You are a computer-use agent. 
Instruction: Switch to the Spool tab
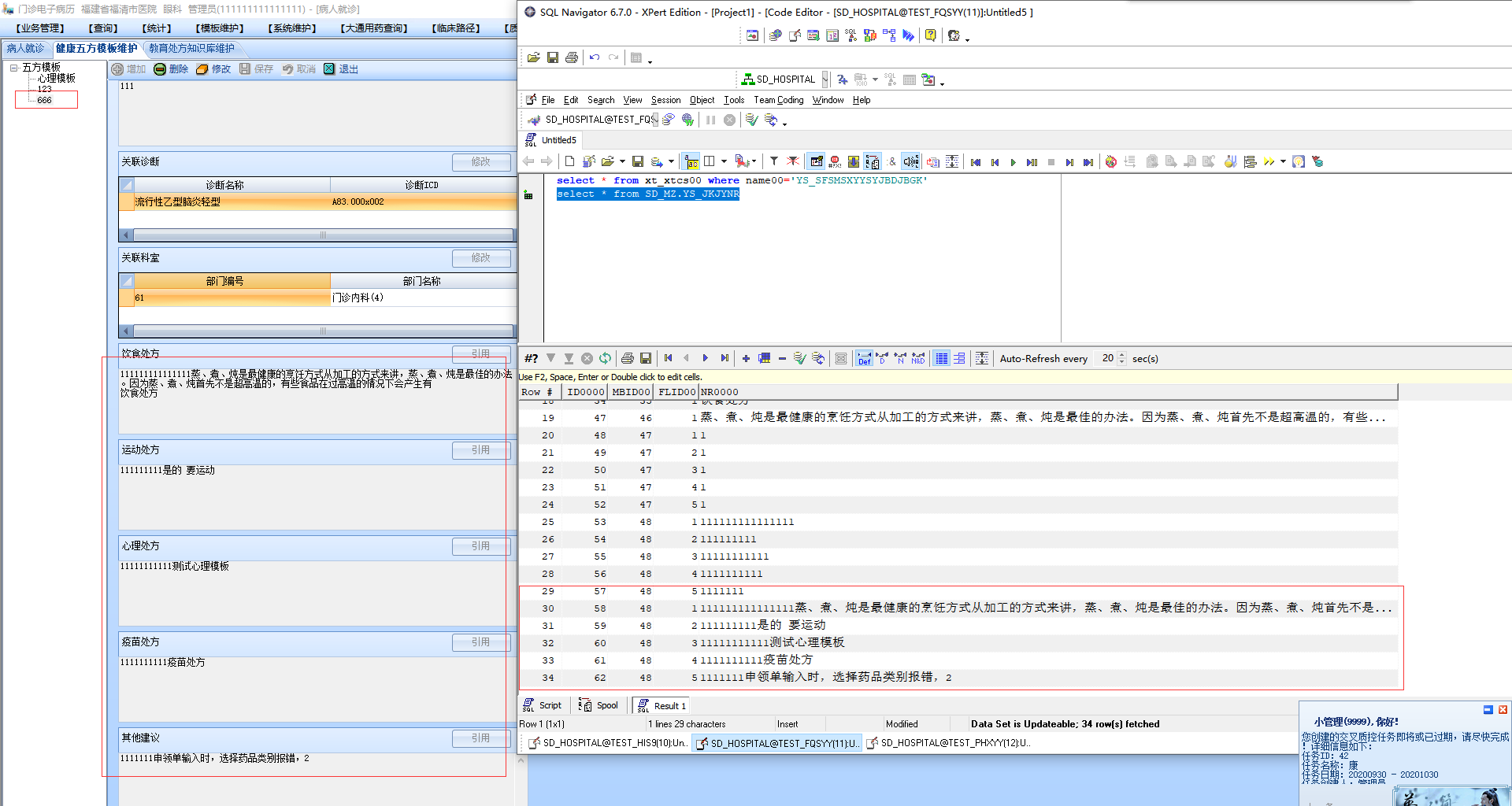pyautogui.click(x=598, y=705)
